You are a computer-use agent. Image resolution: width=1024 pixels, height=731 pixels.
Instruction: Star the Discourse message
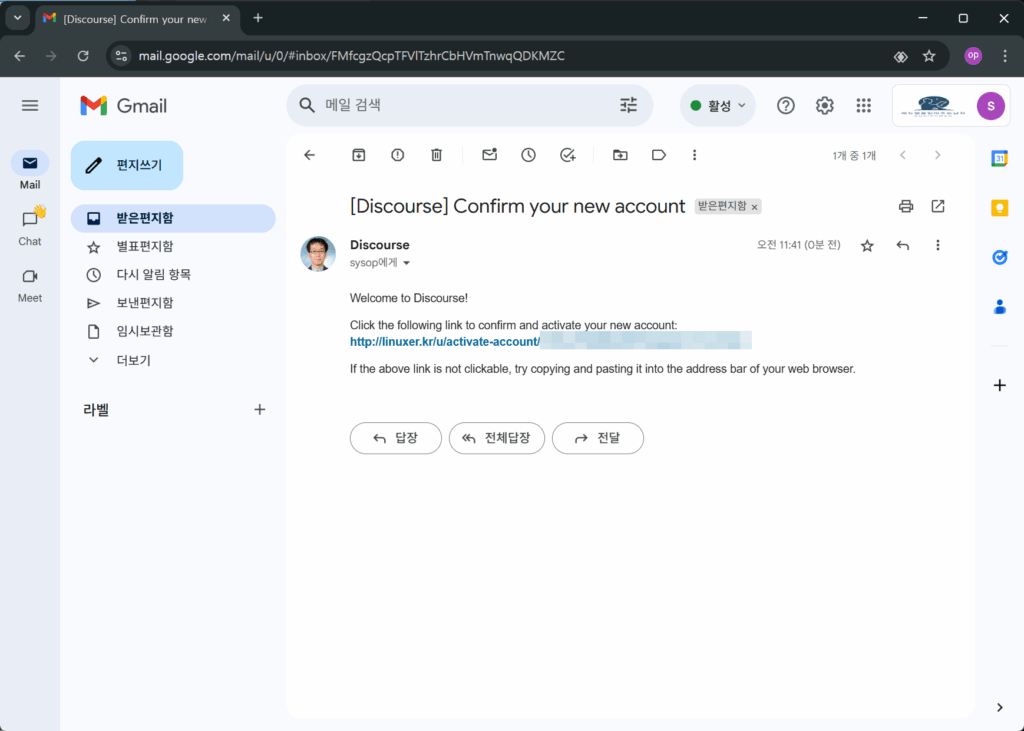(867, 245)
